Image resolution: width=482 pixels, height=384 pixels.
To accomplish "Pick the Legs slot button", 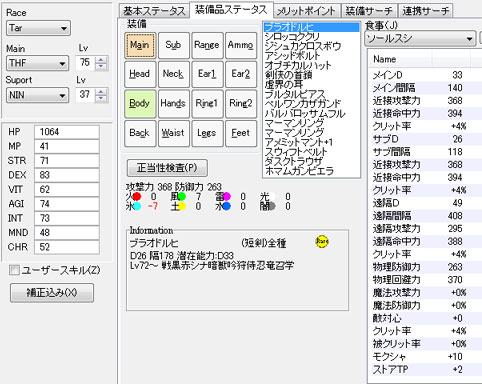I will click(207, 133).
